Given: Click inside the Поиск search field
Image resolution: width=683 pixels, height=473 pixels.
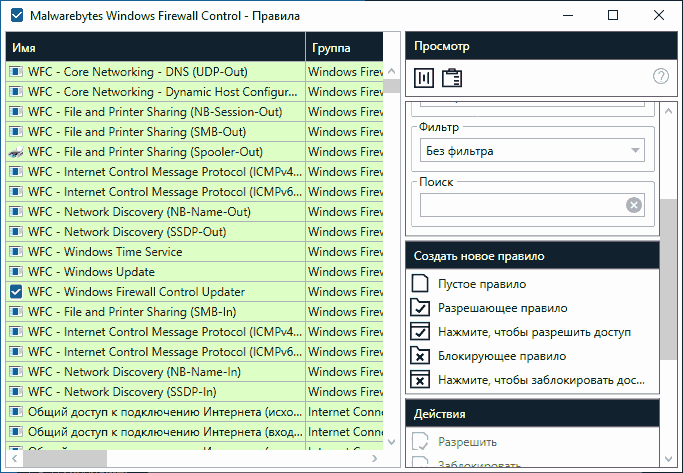Looking at the screenshot, I should (x=521, y=205).
